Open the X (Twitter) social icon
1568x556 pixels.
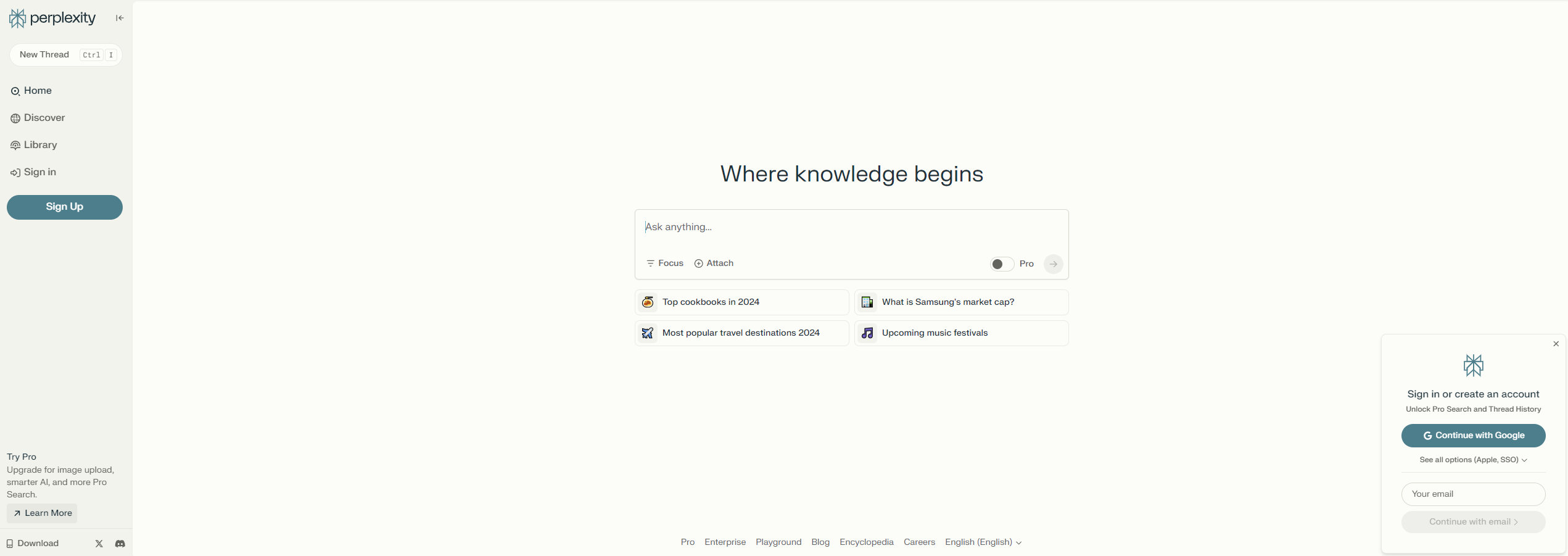99,544
